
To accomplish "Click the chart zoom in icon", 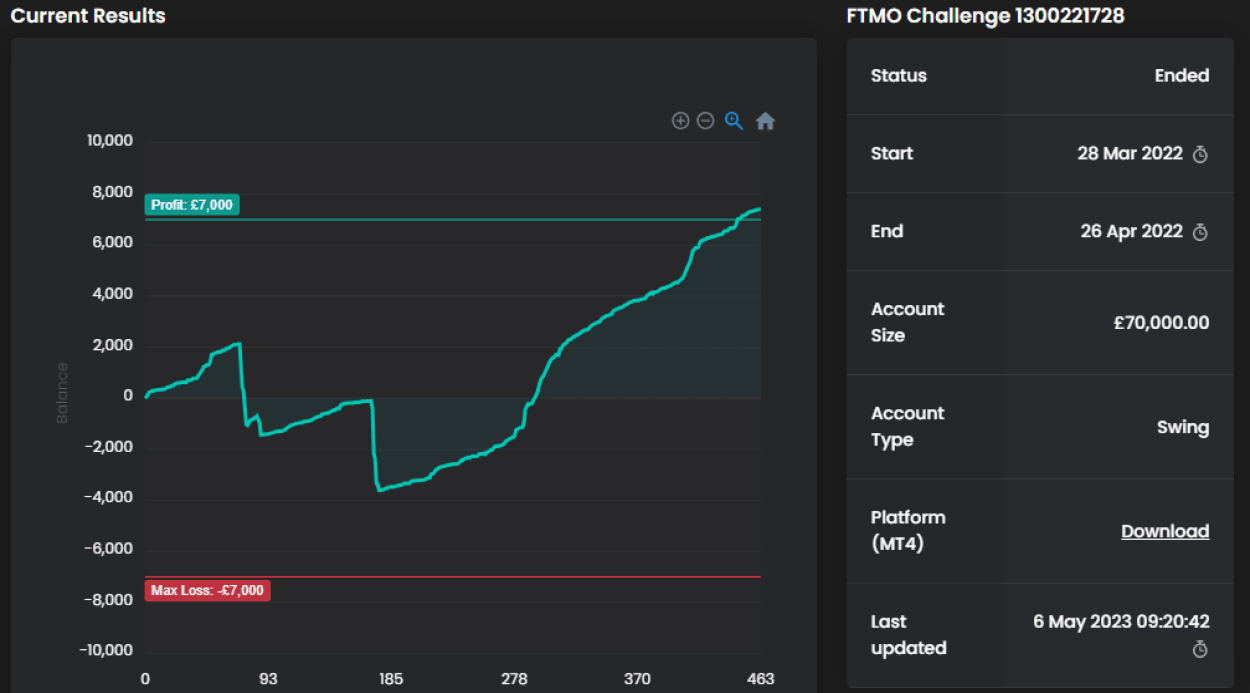I will click(680, 121).
